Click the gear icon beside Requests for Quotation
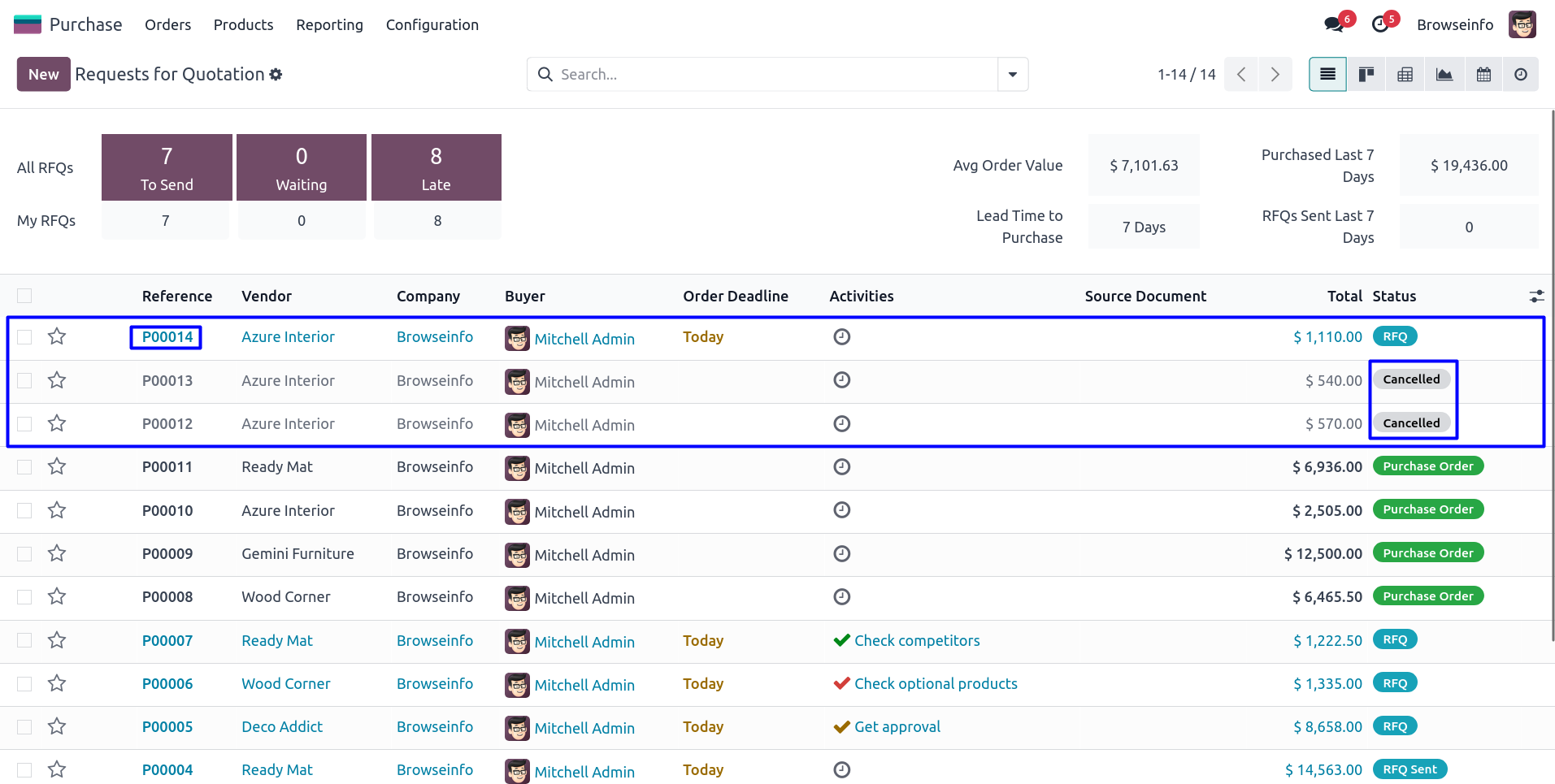Image resolution: width=1555 pixels, height=784 pixels. pyautogui.click(x=276, y=75)
